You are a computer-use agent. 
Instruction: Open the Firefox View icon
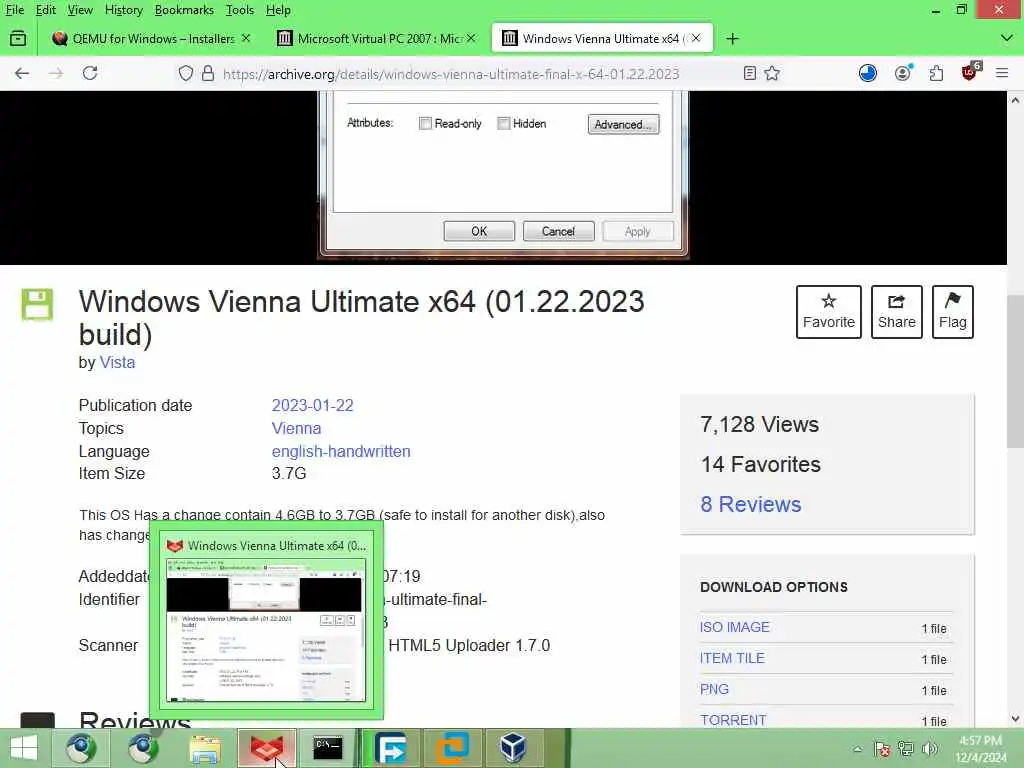(x=18, y=39)
